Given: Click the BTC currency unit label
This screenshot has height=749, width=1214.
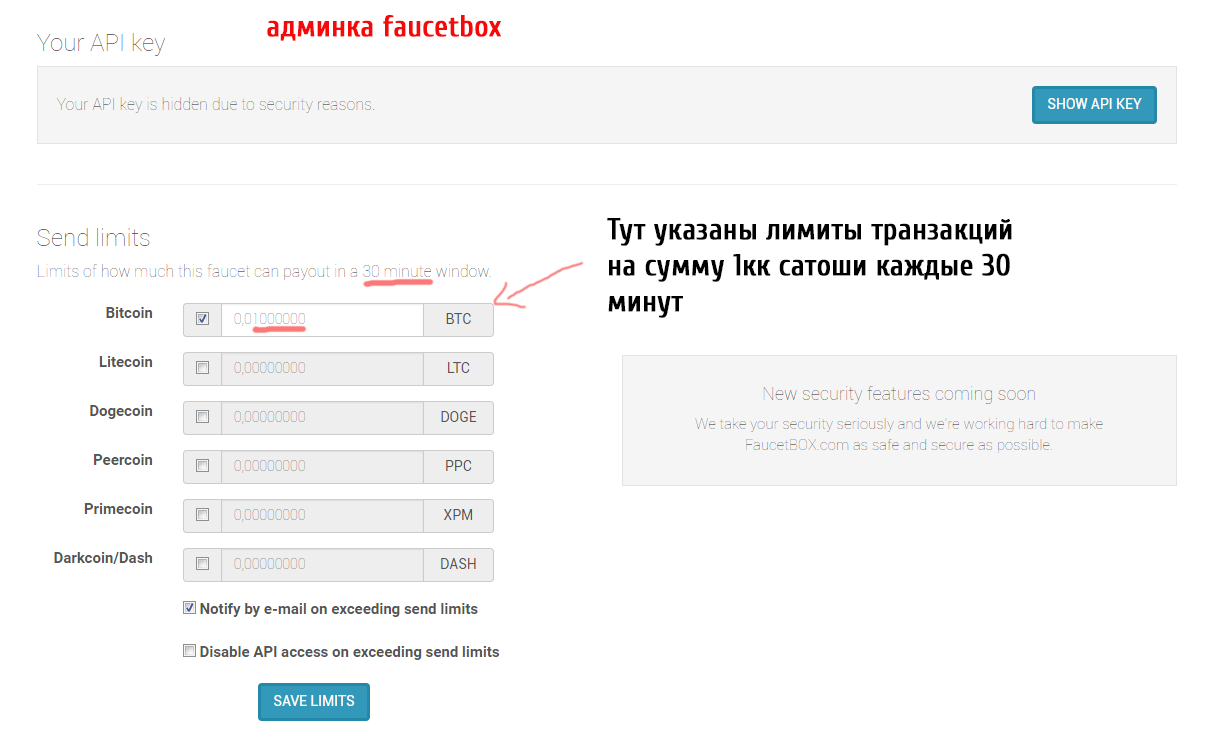Looking at the screenshot, I should click(458, 319).
